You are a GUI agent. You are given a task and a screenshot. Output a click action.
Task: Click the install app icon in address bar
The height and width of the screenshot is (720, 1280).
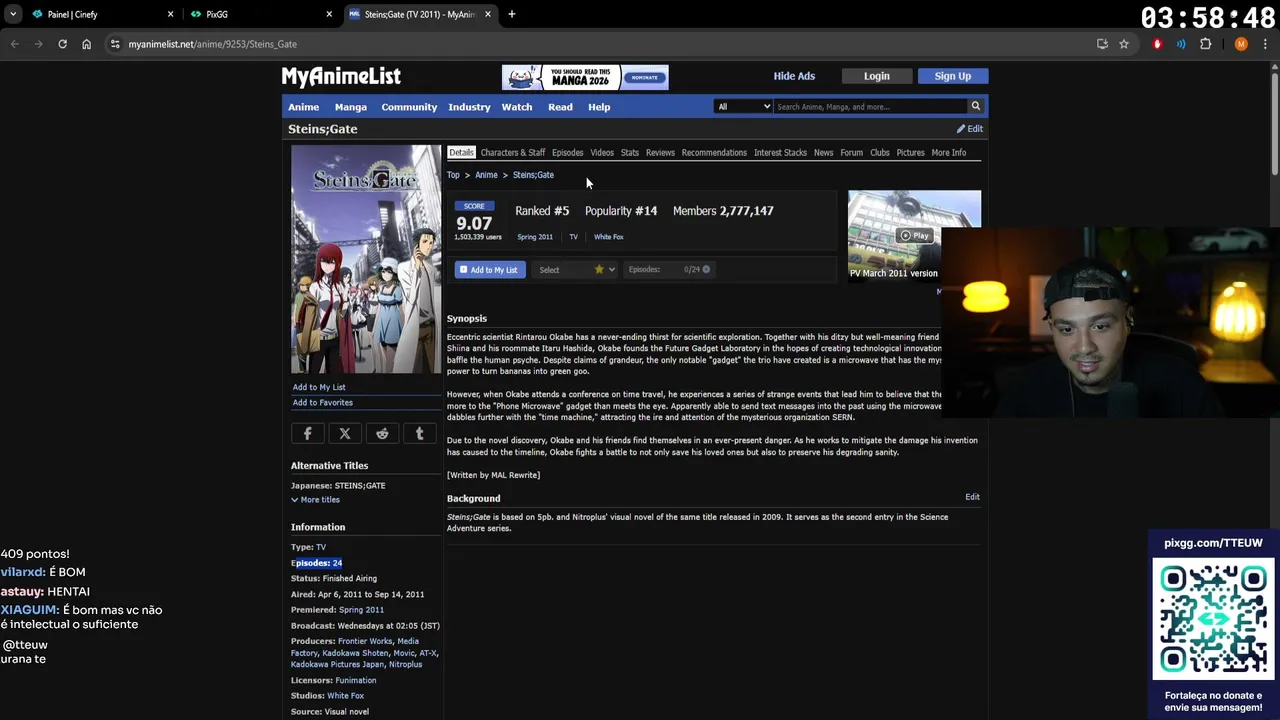pos(1102,44)
